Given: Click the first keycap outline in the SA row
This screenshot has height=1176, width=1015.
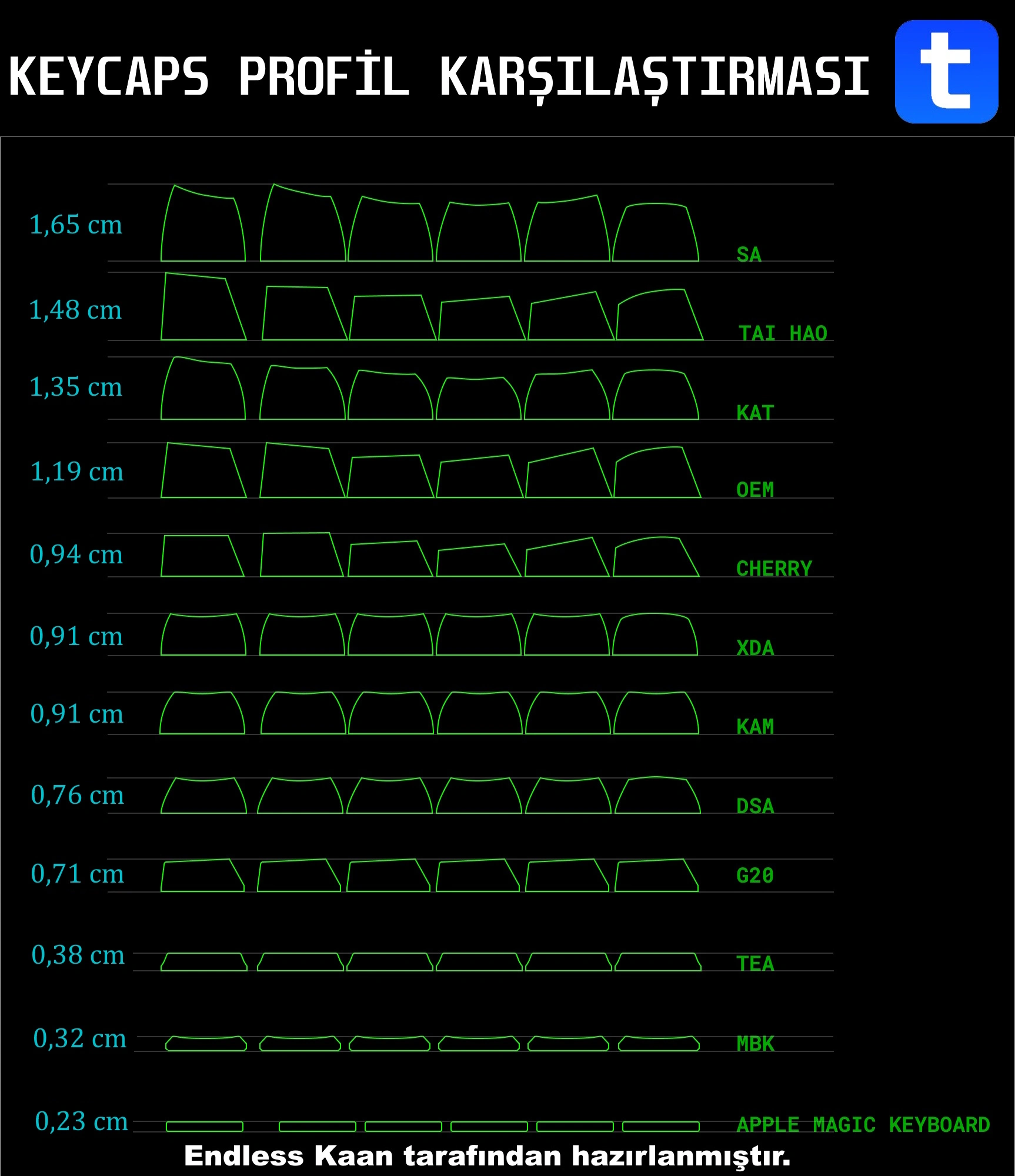Looking at the screenshot, I should 203,223.
